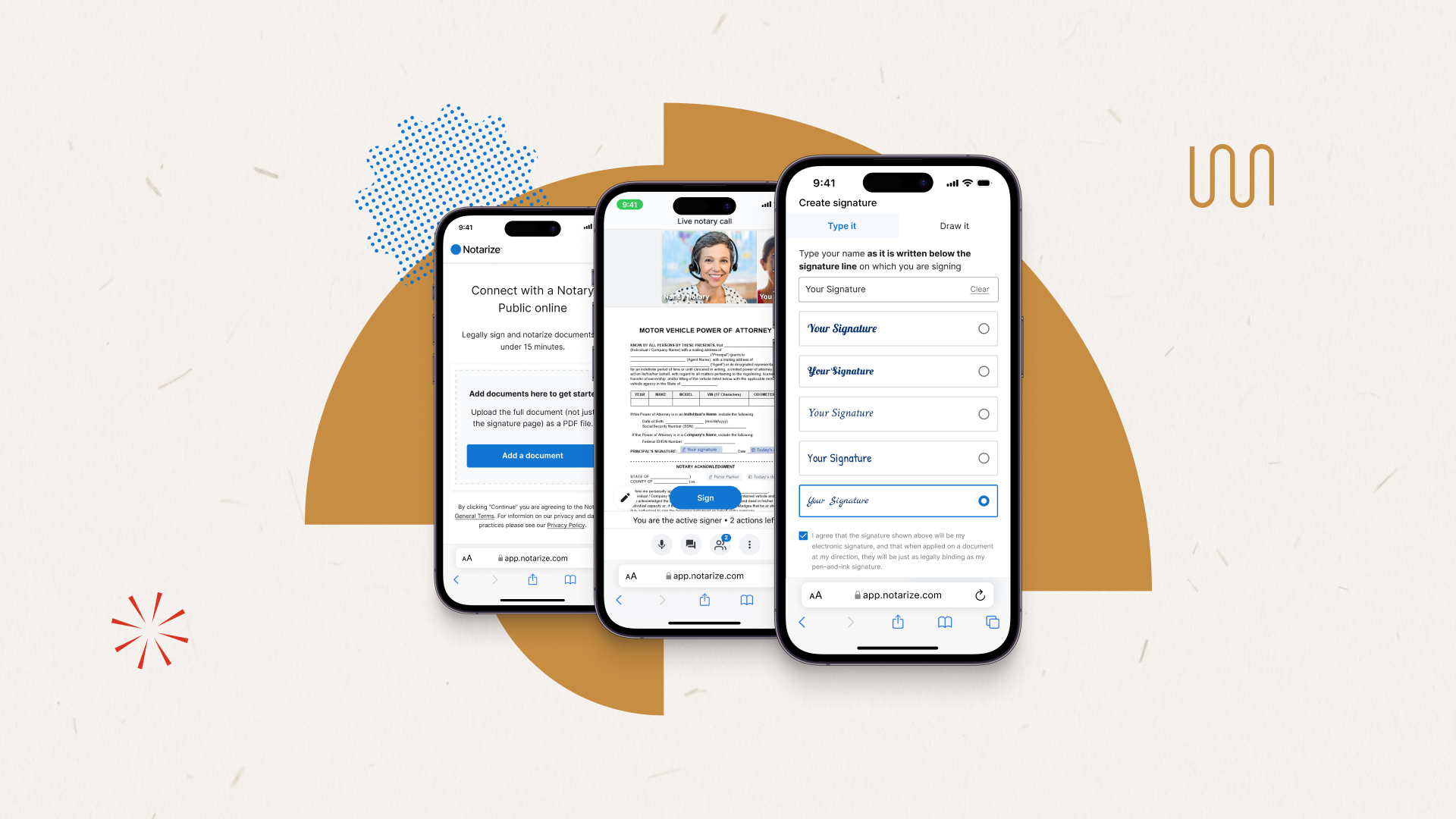Click the chat/message icon on notary call
This screenshot has width=1456, height=819.
(x=690, y=544)
